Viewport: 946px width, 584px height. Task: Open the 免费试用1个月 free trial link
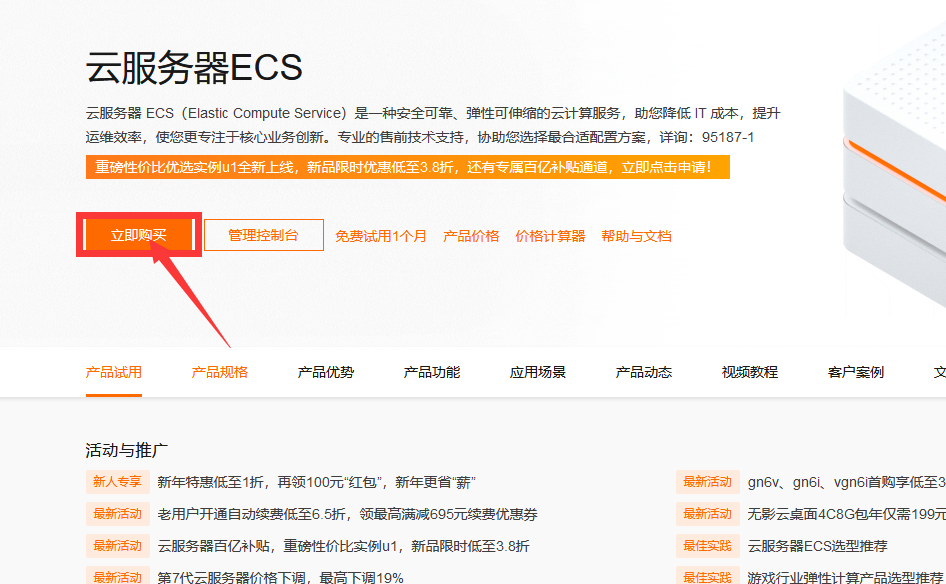click(x=381, y=236)
